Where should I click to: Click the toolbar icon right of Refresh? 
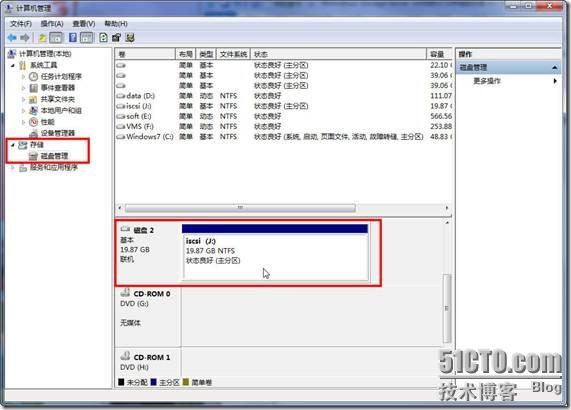tap(117, 38)
